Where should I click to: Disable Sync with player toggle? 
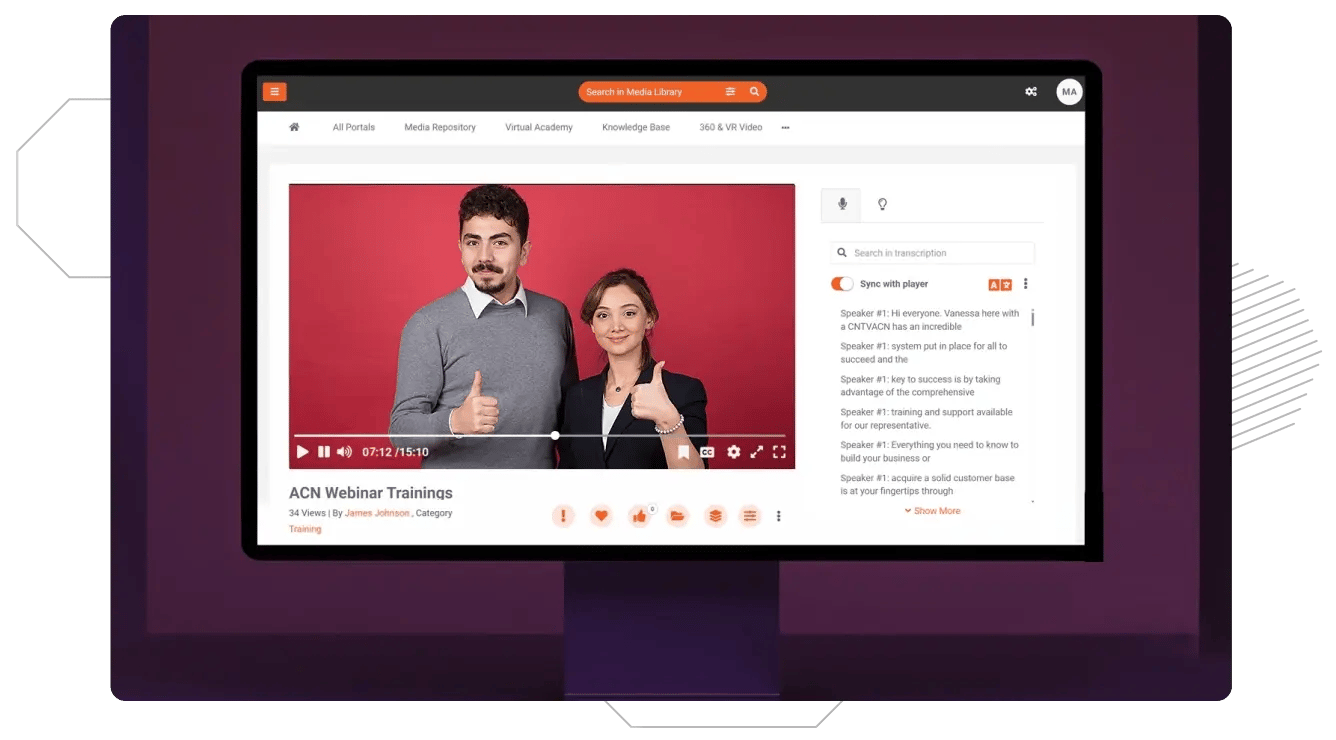pyautogui.click(x=842, y=284)
